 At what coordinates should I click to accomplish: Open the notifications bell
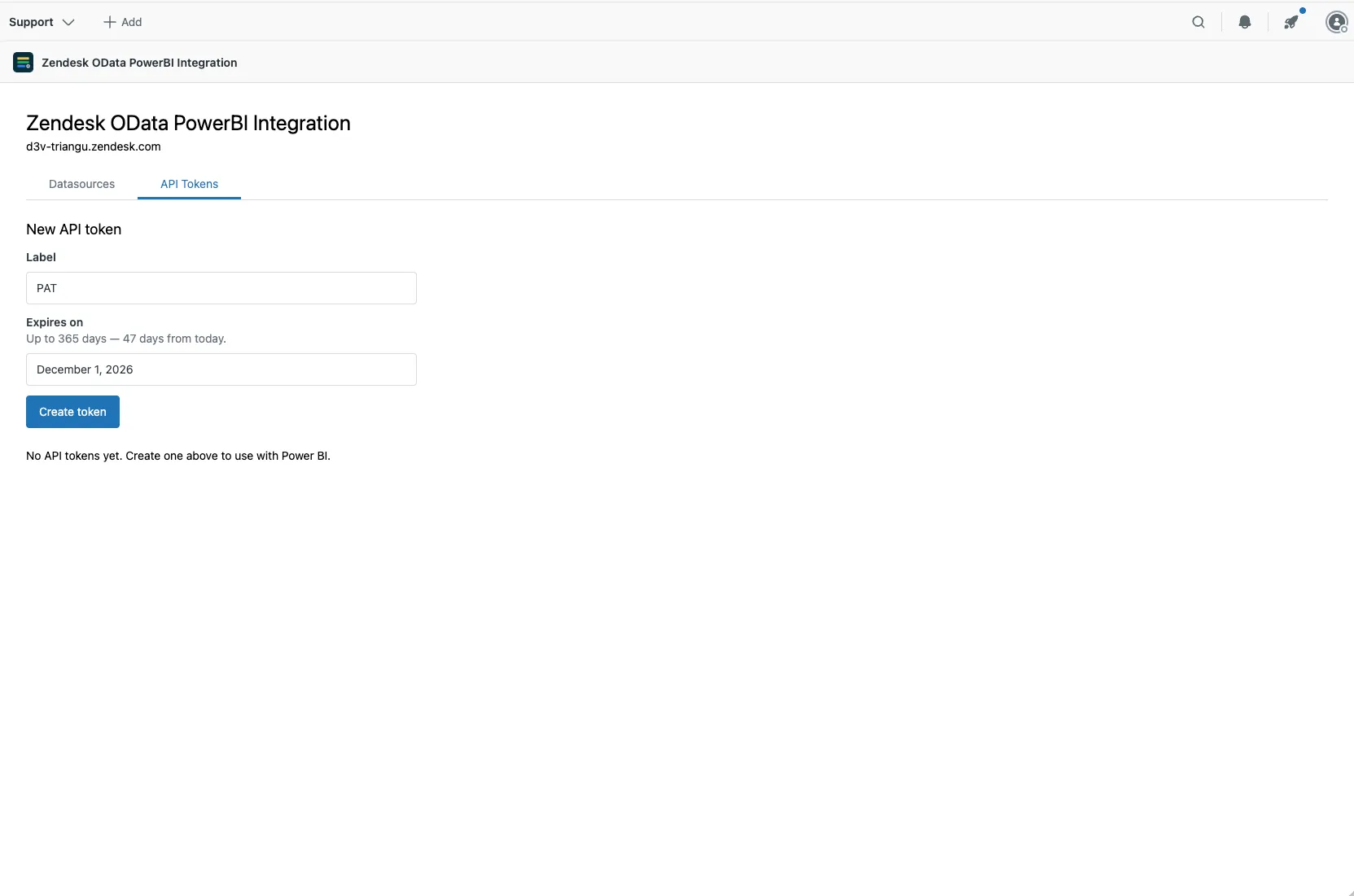(1244, 22)
